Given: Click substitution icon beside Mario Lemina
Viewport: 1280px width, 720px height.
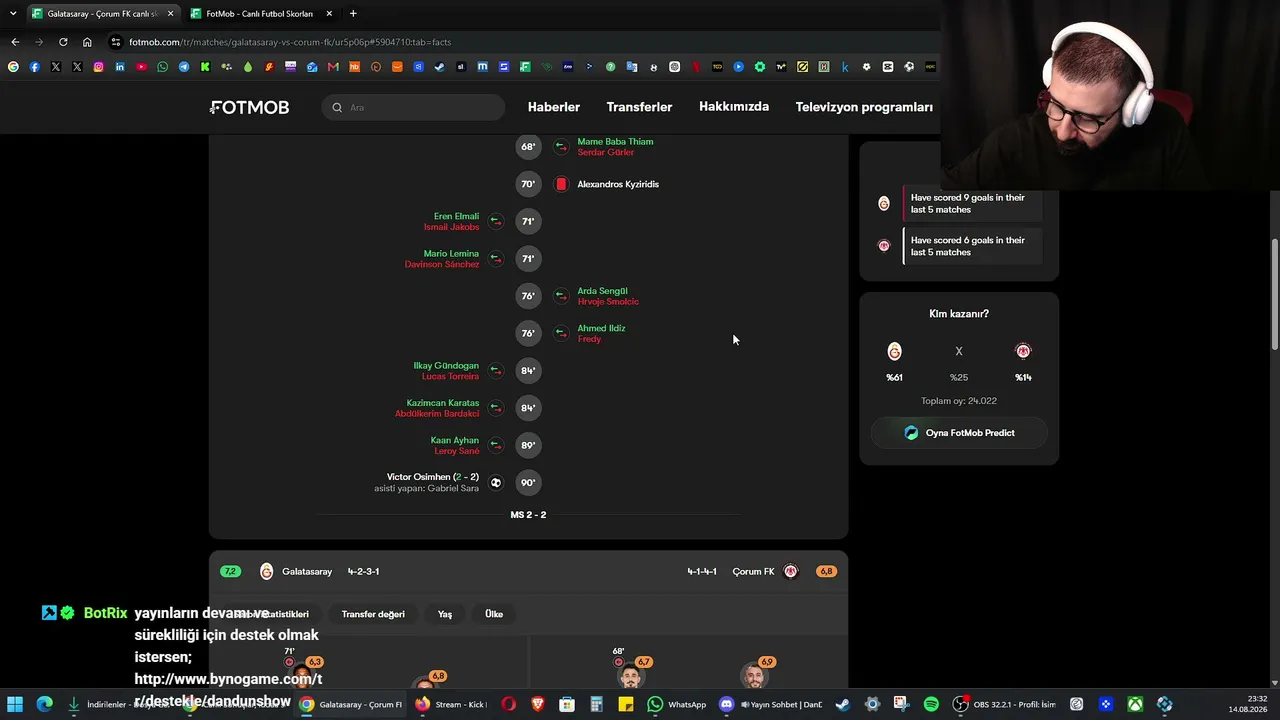Looking at the screenshot, I should 496,259.
